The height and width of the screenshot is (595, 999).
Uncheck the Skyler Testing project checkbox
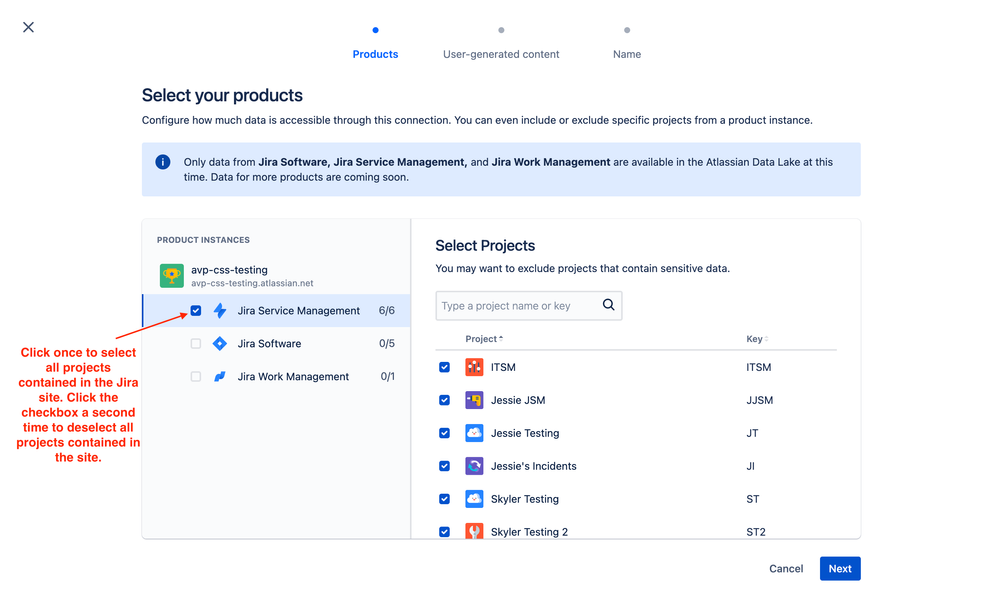click(444, 499)
